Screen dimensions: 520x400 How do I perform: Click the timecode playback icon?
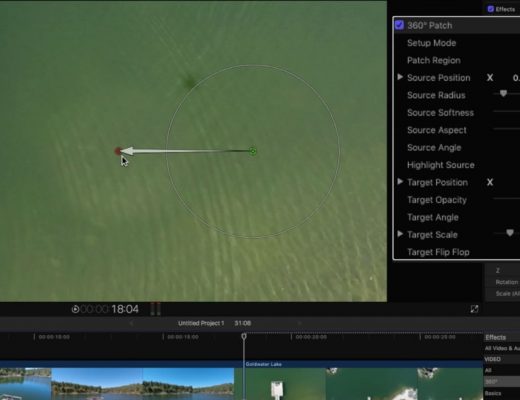click(x=75, y=309)
